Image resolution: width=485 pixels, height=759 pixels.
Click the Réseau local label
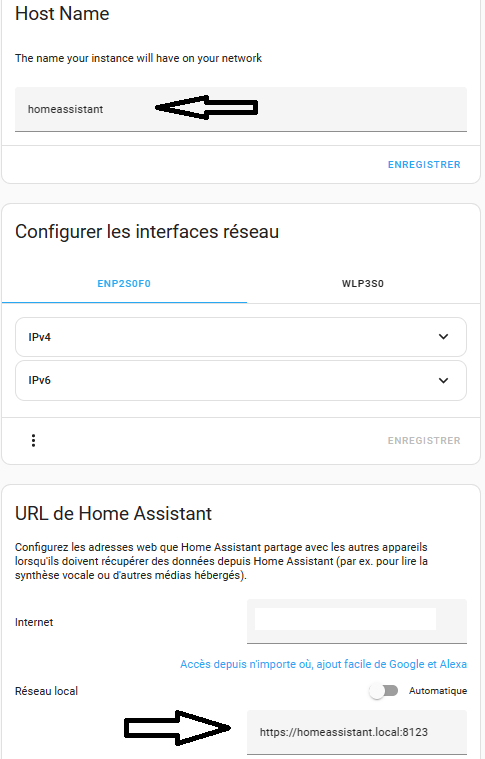(x=46, y=691)
